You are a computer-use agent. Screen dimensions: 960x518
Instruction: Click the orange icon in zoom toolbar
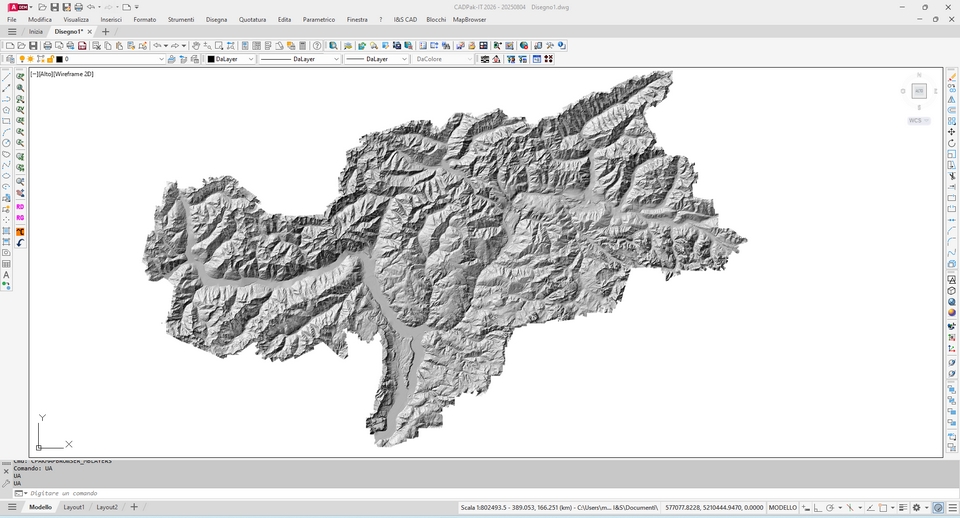tap(20, 231)
